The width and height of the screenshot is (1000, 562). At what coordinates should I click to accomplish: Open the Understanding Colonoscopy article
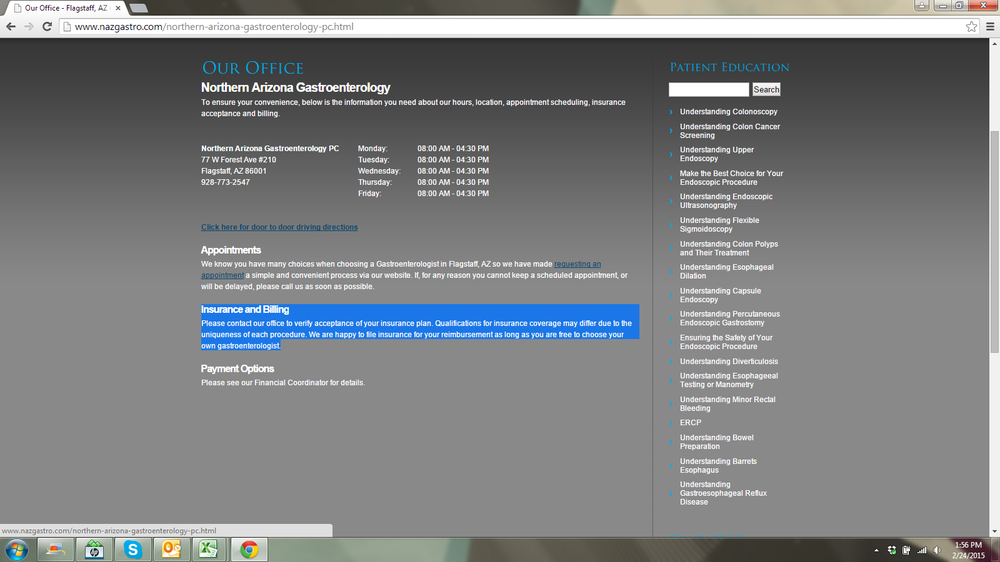[x=728, y=112]
